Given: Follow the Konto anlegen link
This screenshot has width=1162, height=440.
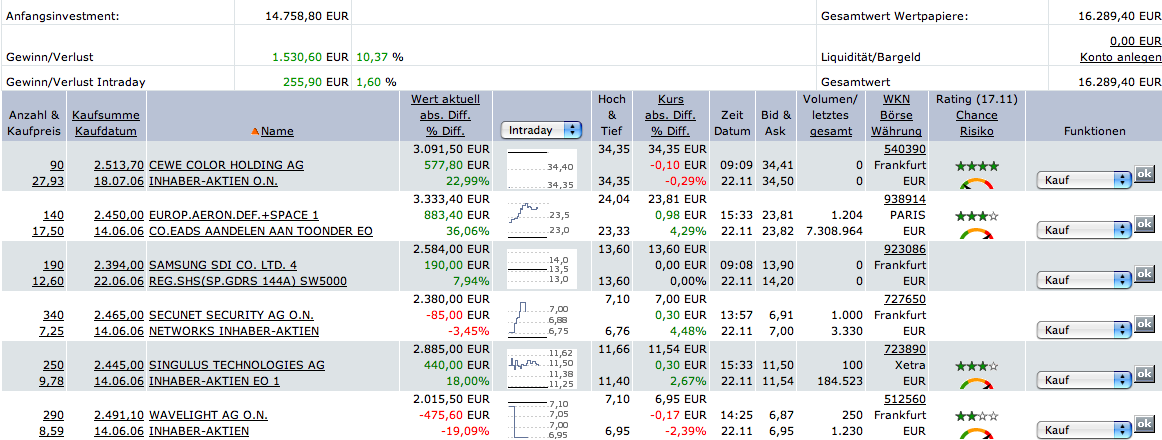Looking at the screenshot, I should click(1120, 57).
